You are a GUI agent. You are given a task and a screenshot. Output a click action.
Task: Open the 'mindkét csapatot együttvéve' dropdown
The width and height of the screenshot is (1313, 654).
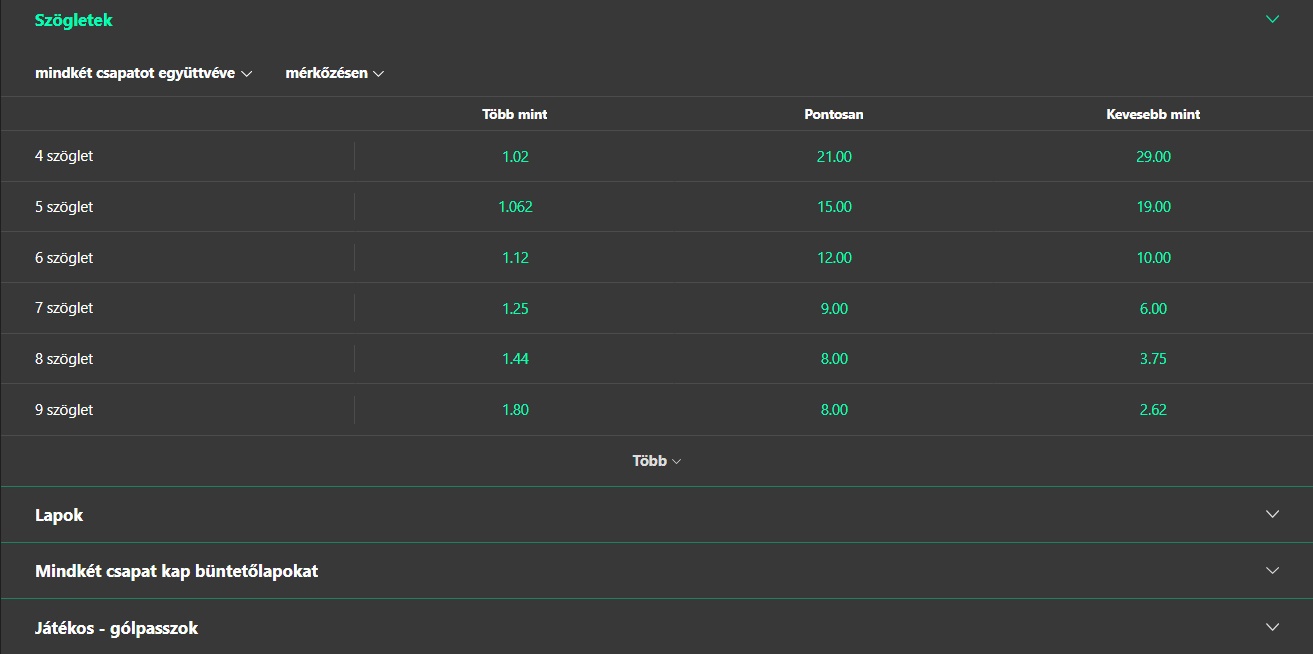coord(143,73)
